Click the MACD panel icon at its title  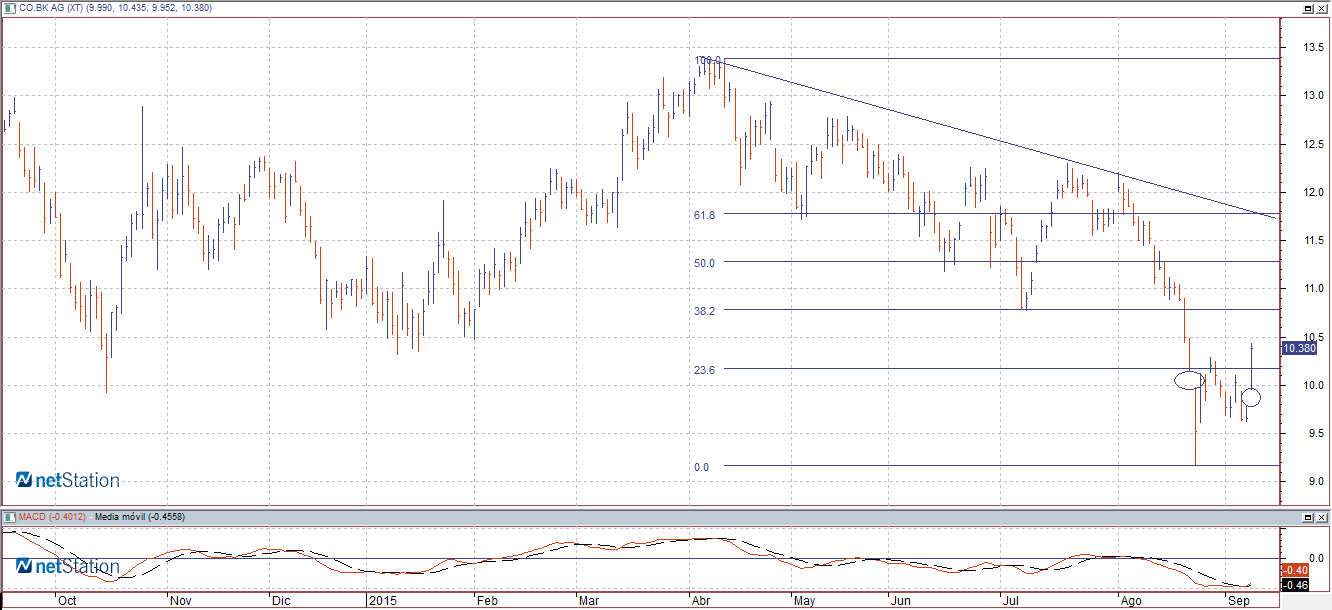(x=9, y=517)
